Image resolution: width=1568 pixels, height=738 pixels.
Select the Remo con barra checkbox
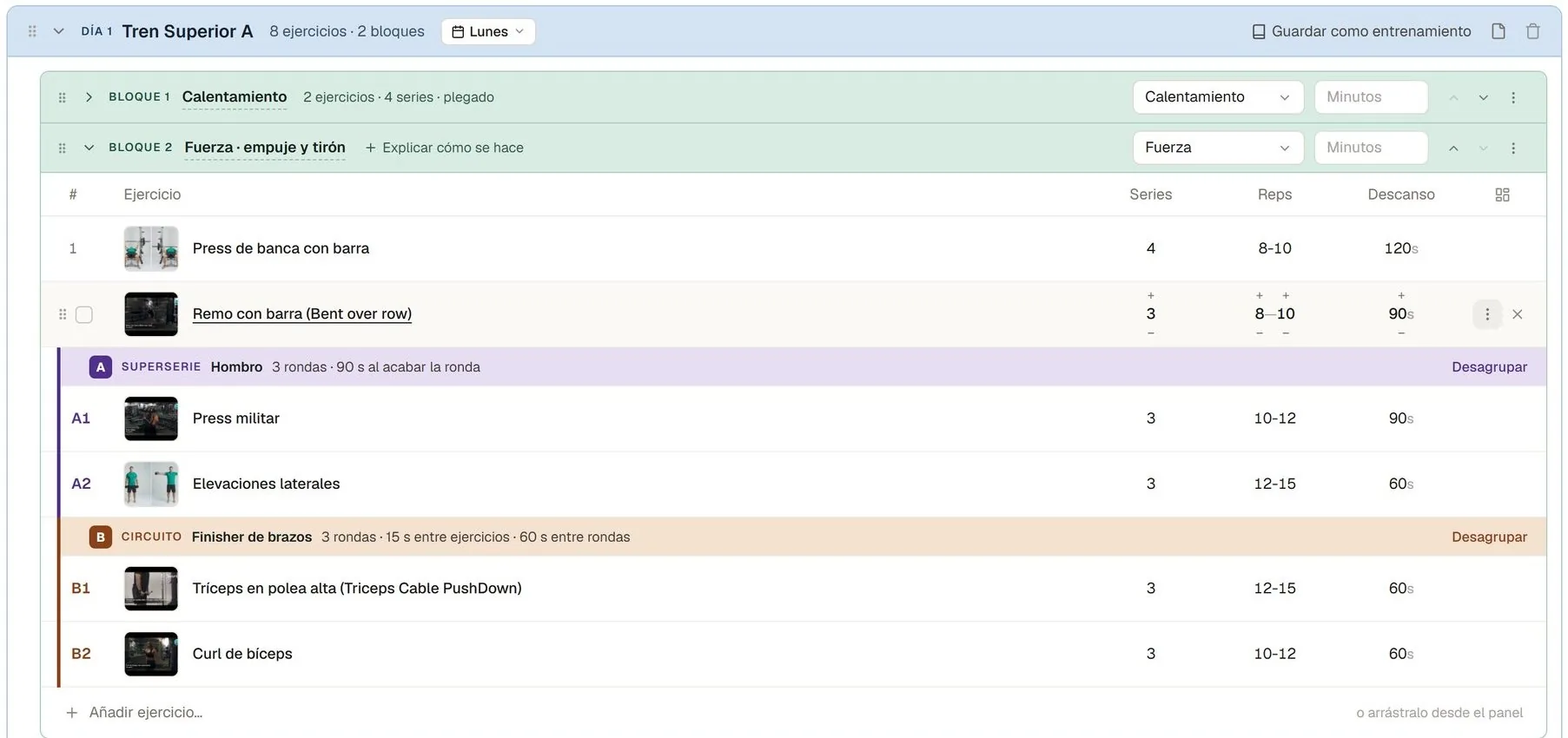click(x=84, y=314)
